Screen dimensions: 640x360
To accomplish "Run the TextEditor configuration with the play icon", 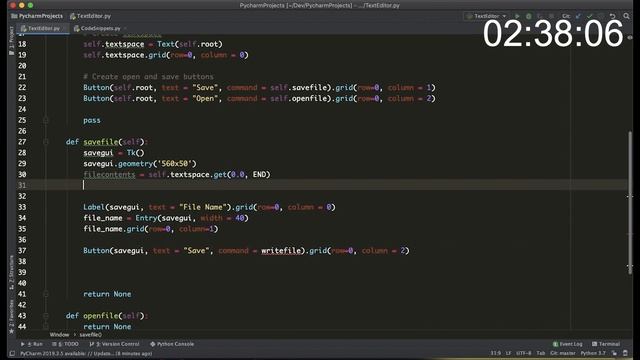I will [517, 16].
